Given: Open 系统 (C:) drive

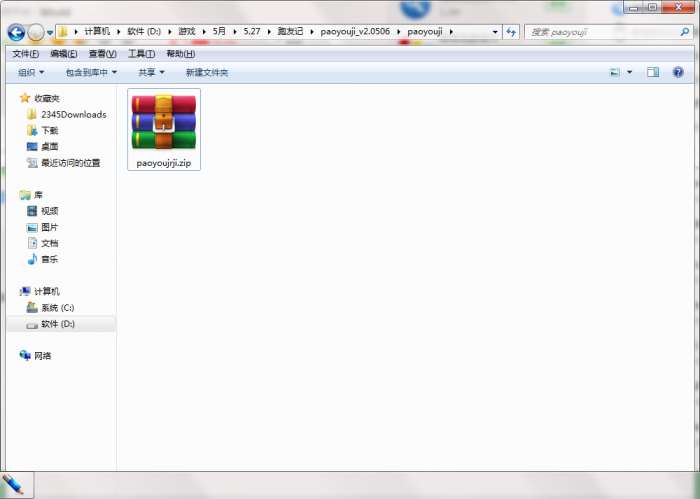Looking at the screenshot, I should click(x=50, y=308).
